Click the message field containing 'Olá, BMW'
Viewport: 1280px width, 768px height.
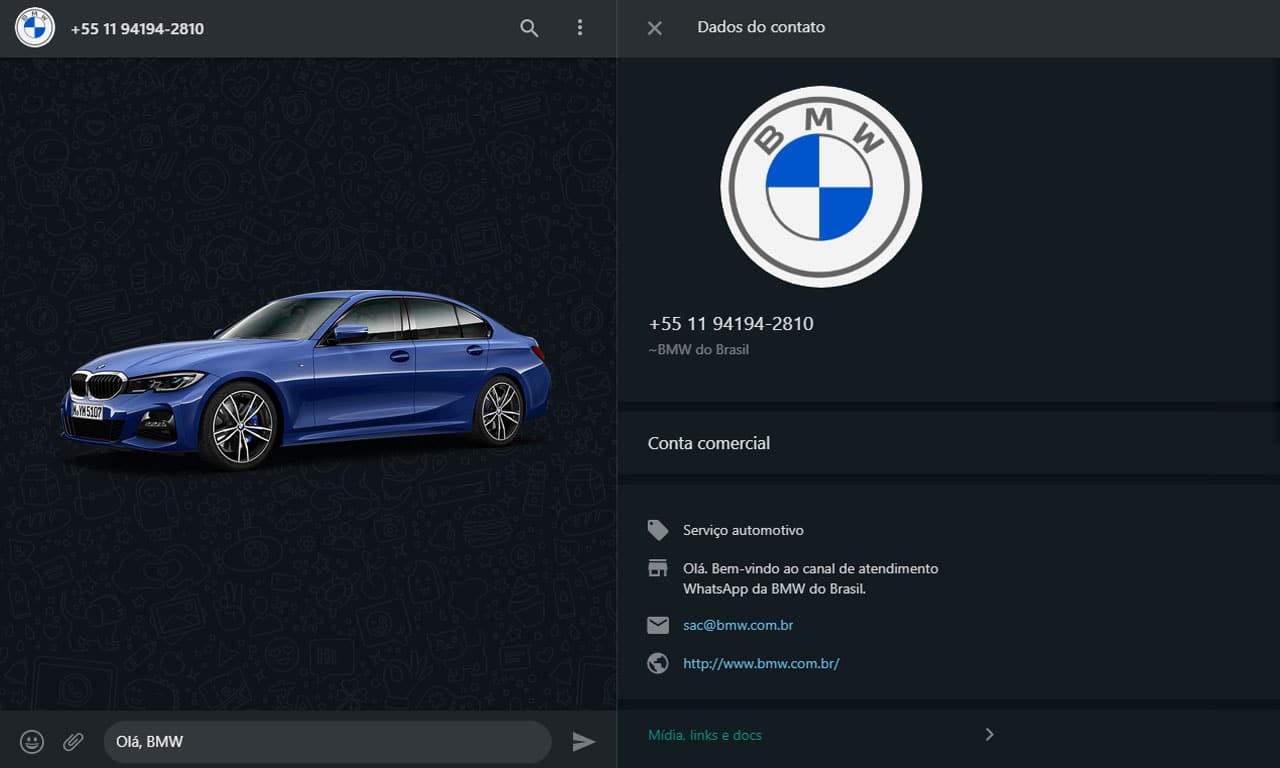pyautogui.click(x=328, y=742)
